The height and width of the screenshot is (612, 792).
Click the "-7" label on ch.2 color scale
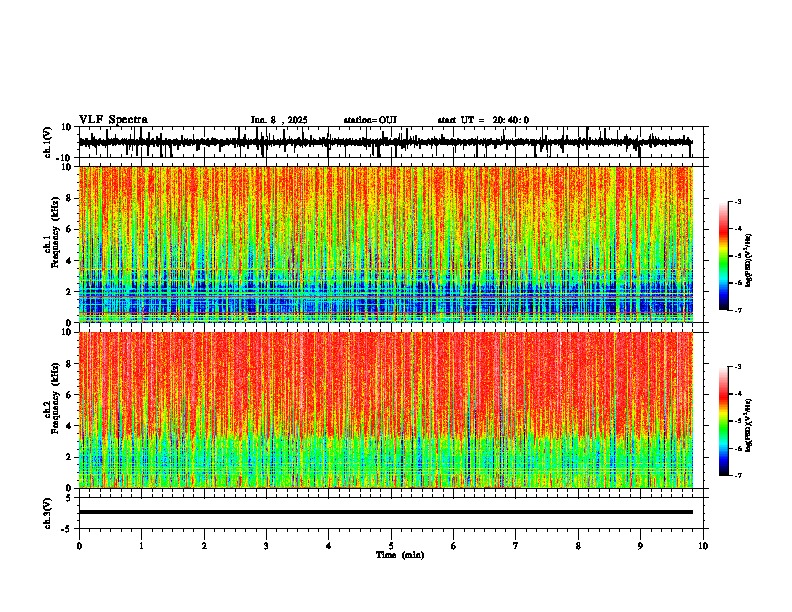[737, 476]
